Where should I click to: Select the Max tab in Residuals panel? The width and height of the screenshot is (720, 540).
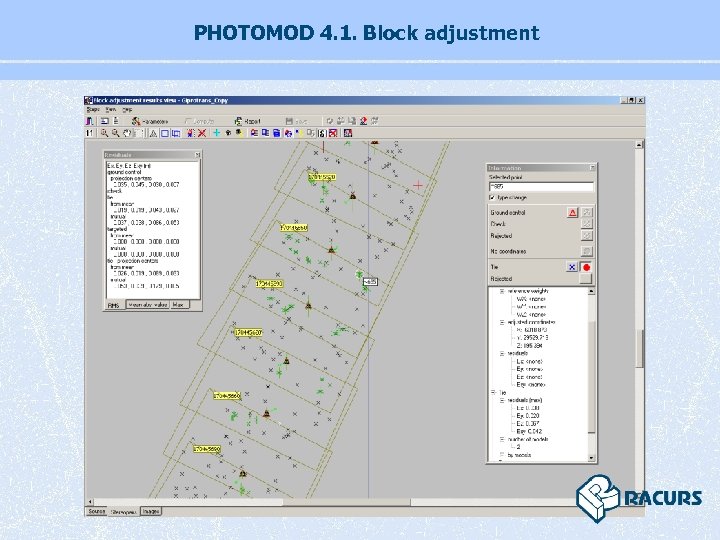(179, 304)
